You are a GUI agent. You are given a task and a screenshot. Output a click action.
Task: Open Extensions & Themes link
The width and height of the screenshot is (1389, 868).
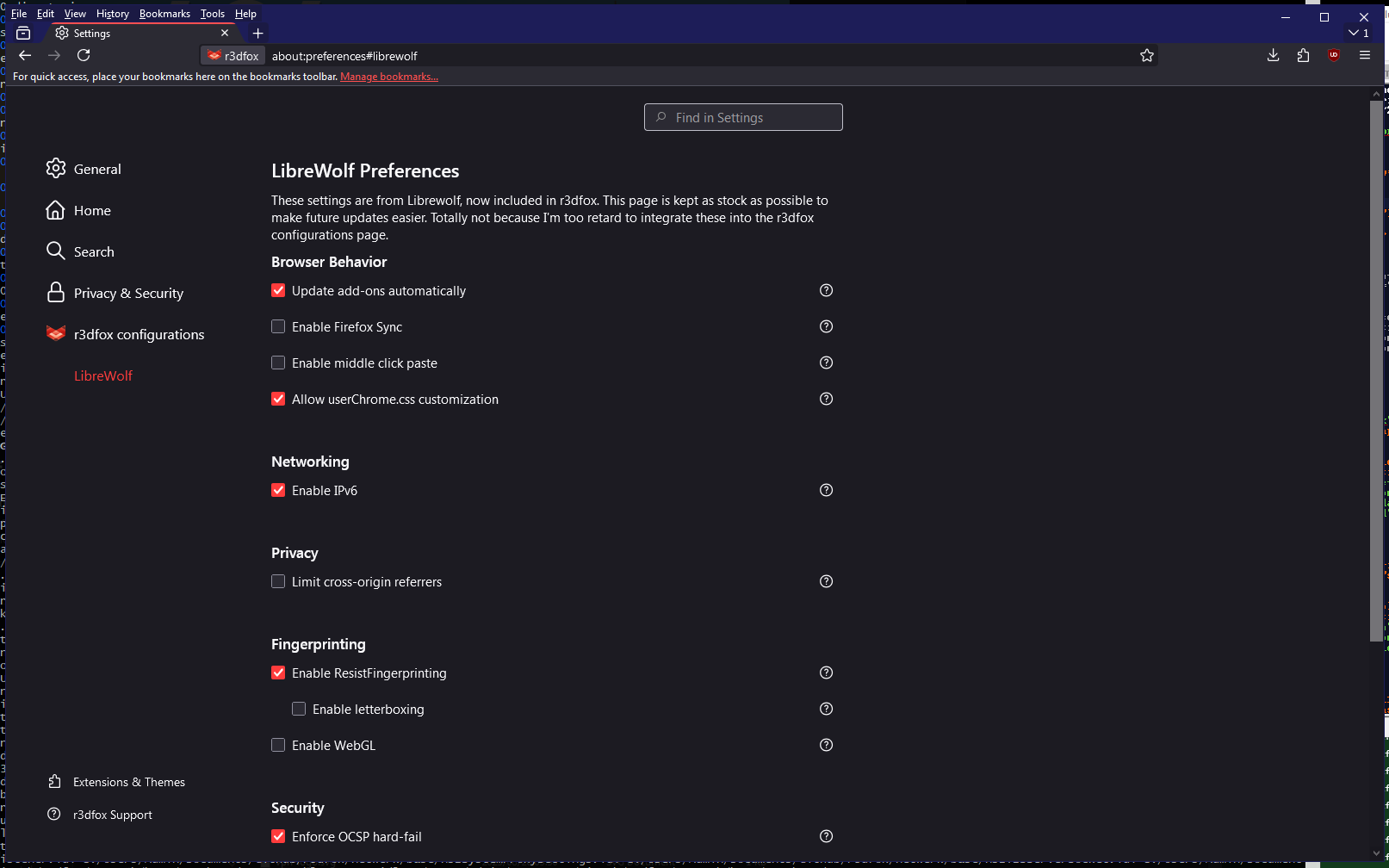coord(128,782)
